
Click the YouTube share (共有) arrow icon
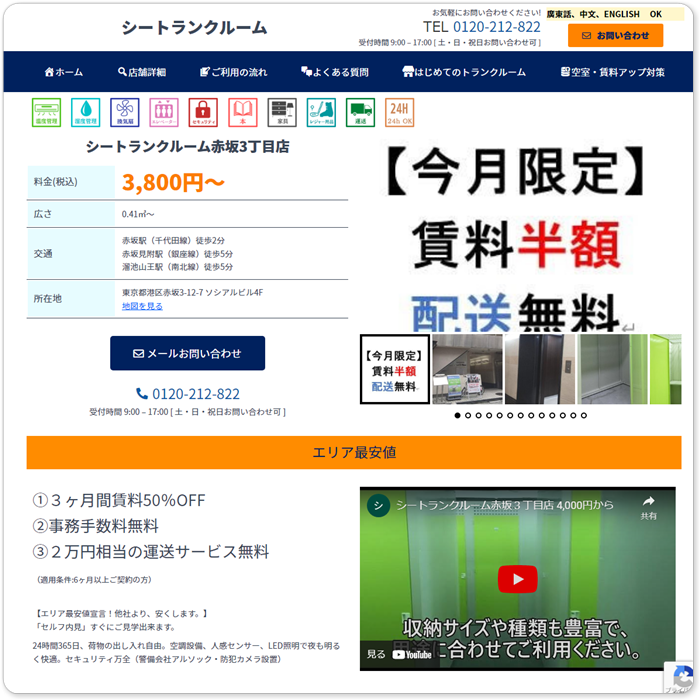click(649, 501)
